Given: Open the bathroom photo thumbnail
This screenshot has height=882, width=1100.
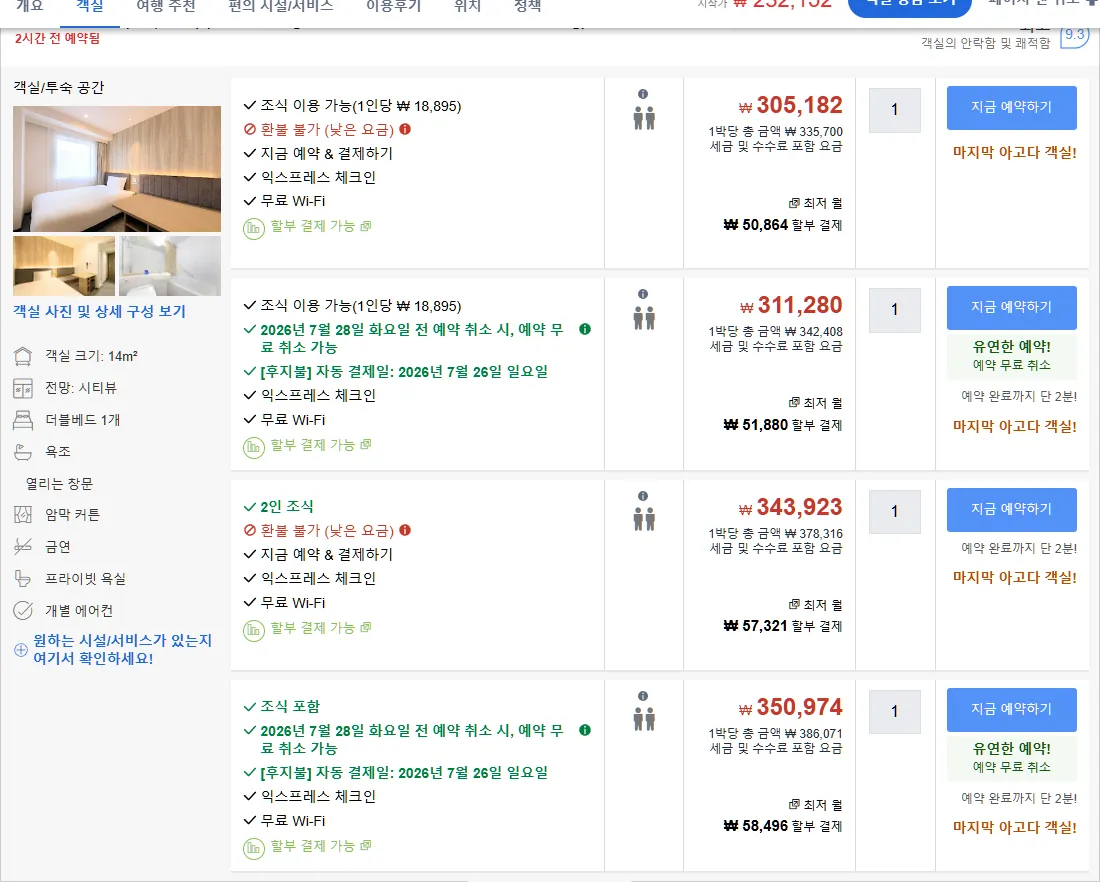Looking at the screenshot, I should [x=170, y=266].
